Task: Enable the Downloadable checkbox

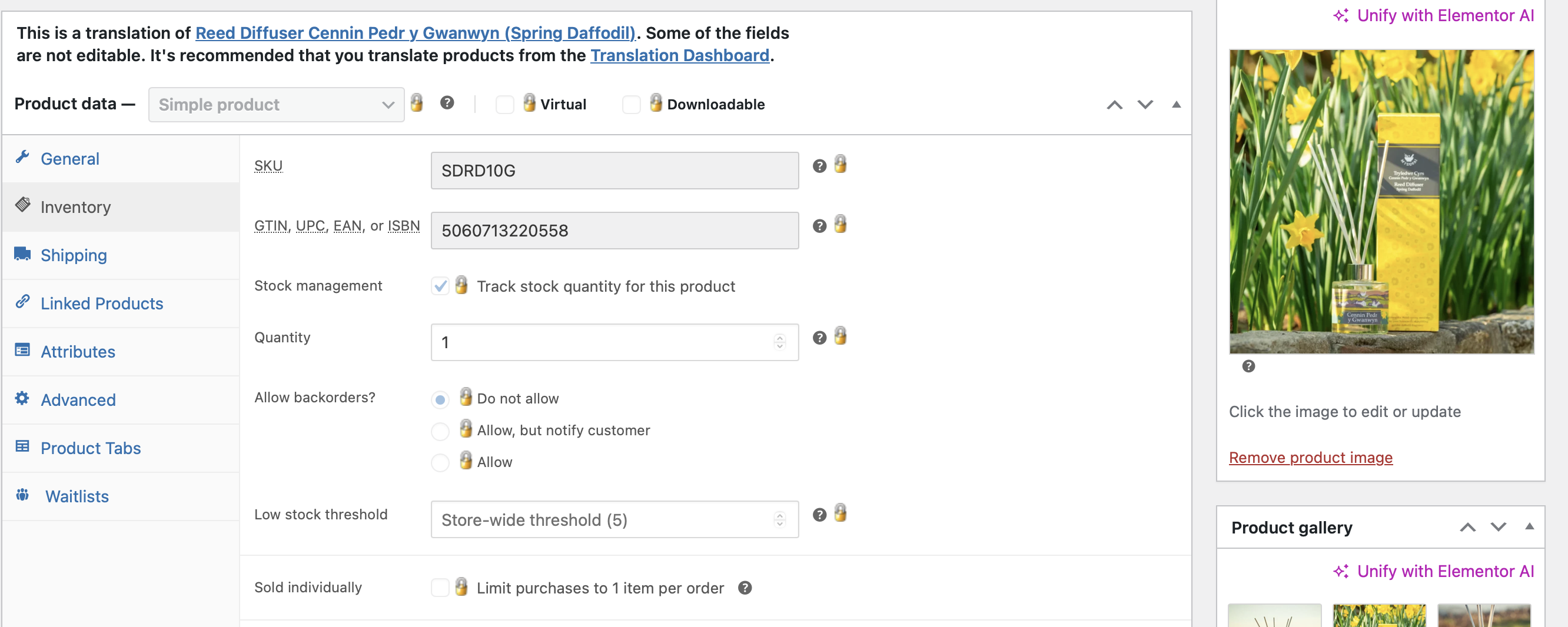Action: tap(631, 105)
